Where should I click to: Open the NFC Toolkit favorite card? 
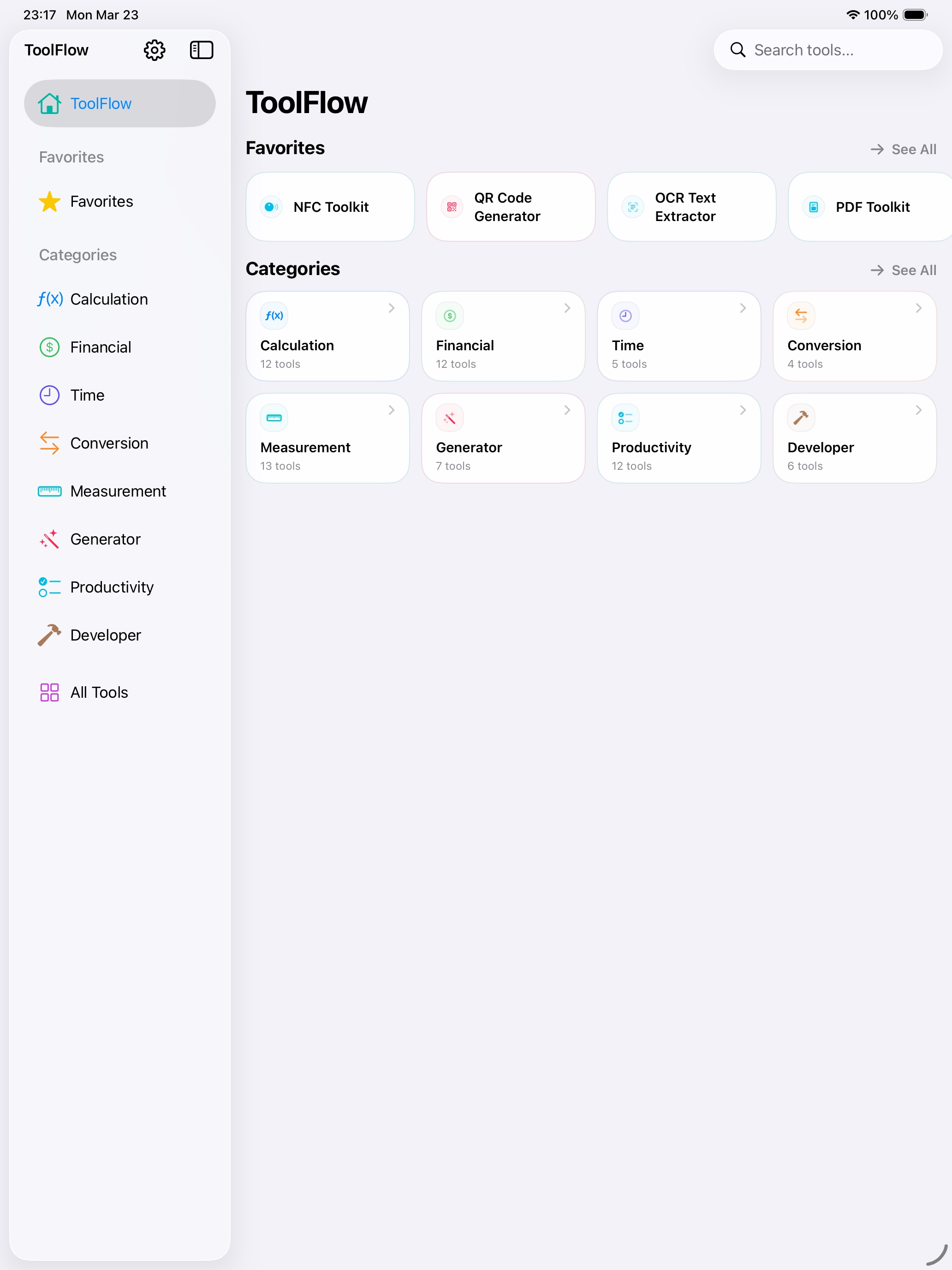(330, 207)
